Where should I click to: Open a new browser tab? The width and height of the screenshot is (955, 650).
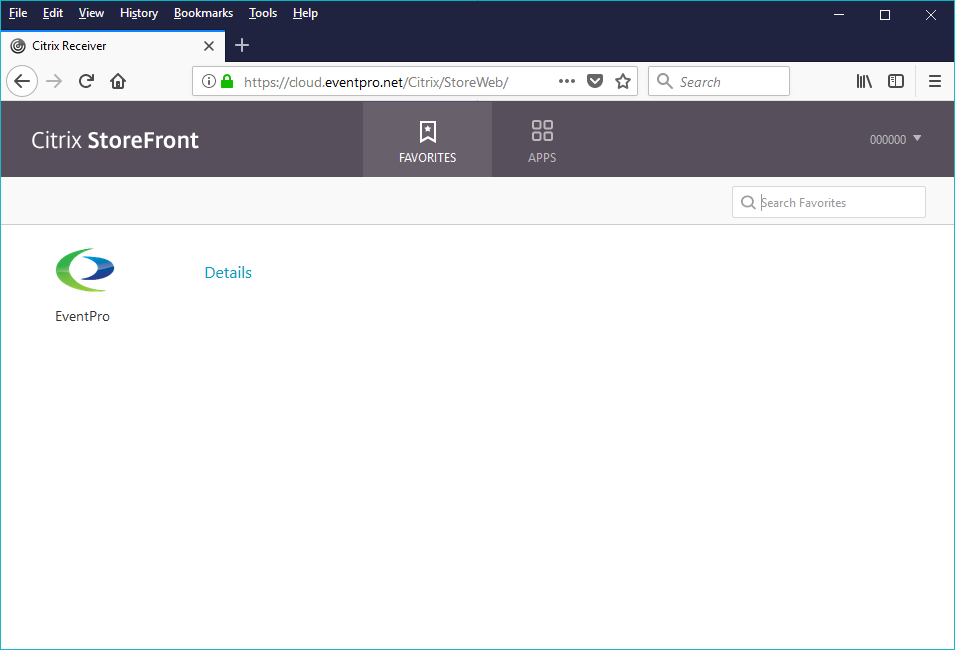(242, 45)
